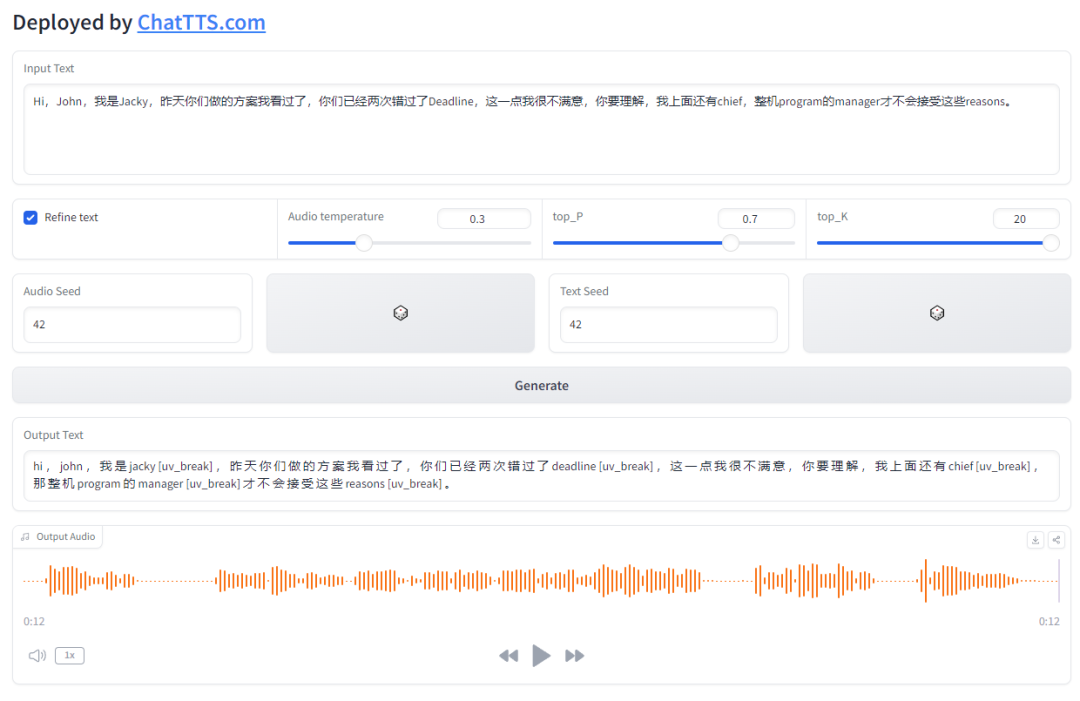Image resolution: width=1080 pixels, height=701 pixels.
Task: Seek within the output audio waveform
Action: [x=541, y=580]
